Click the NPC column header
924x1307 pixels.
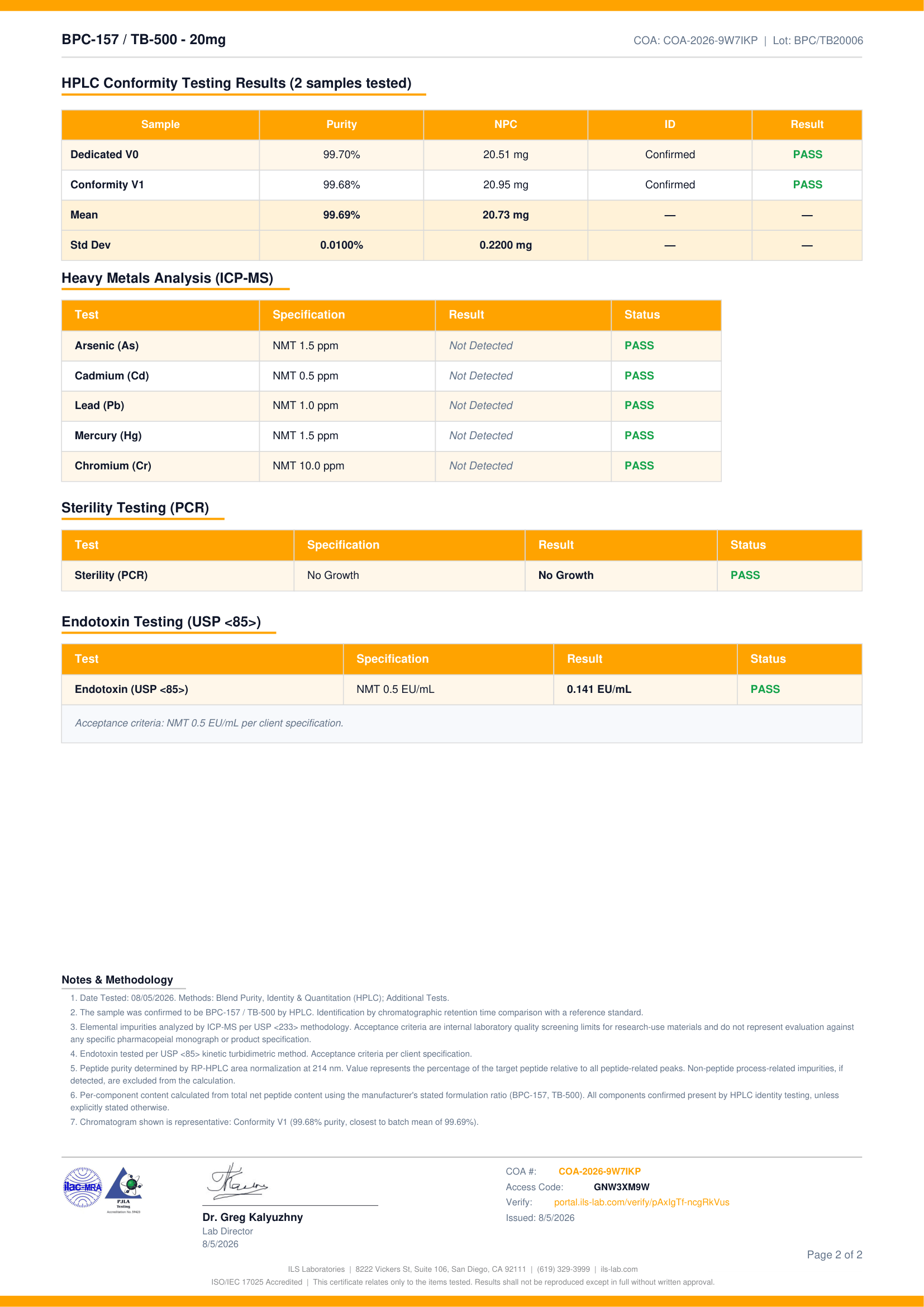[505, 125]
